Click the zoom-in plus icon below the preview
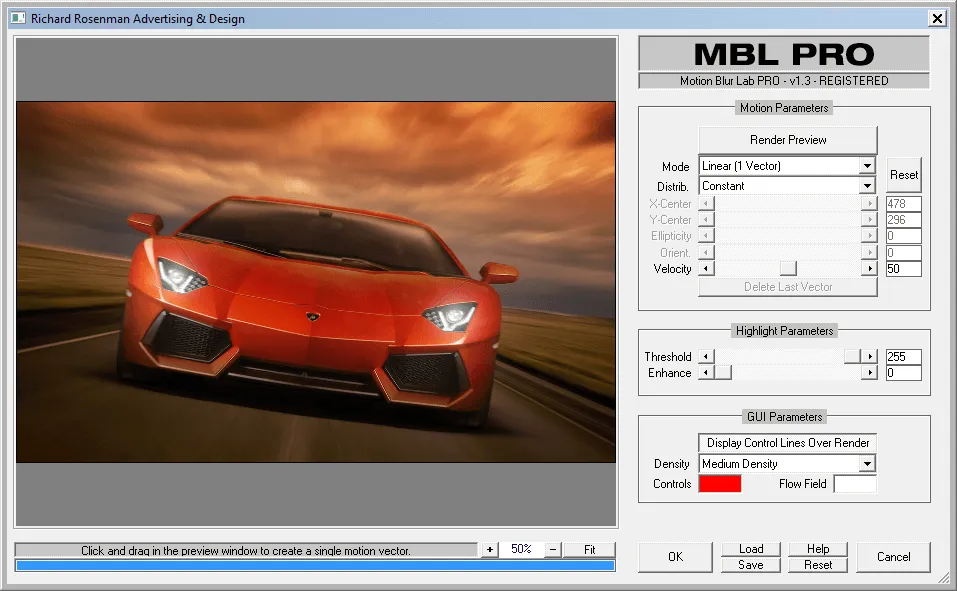Viewport: 957px width, 591px height. click(489, 549)
